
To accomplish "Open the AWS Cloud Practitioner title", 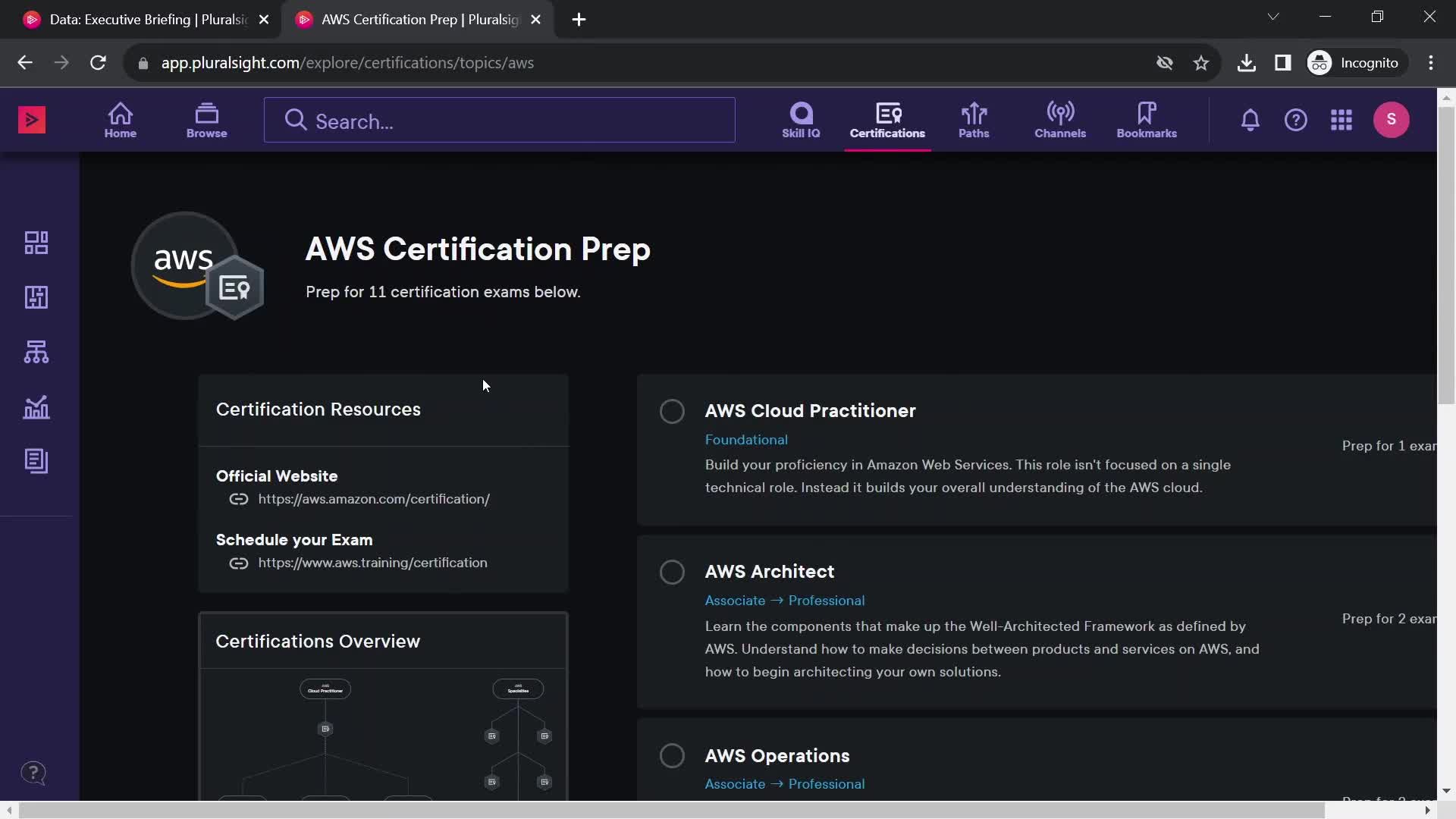I will [810, 411].
